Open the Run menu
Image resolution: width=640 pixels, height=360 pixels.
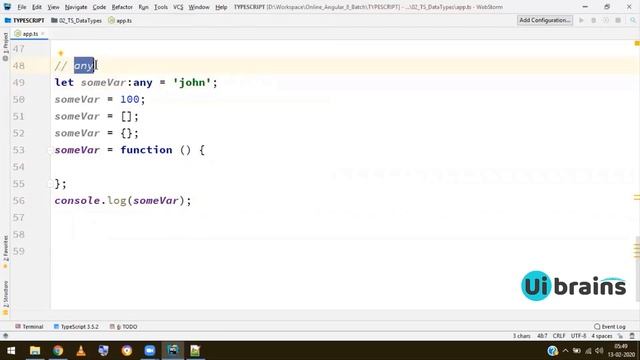(143, 7)
